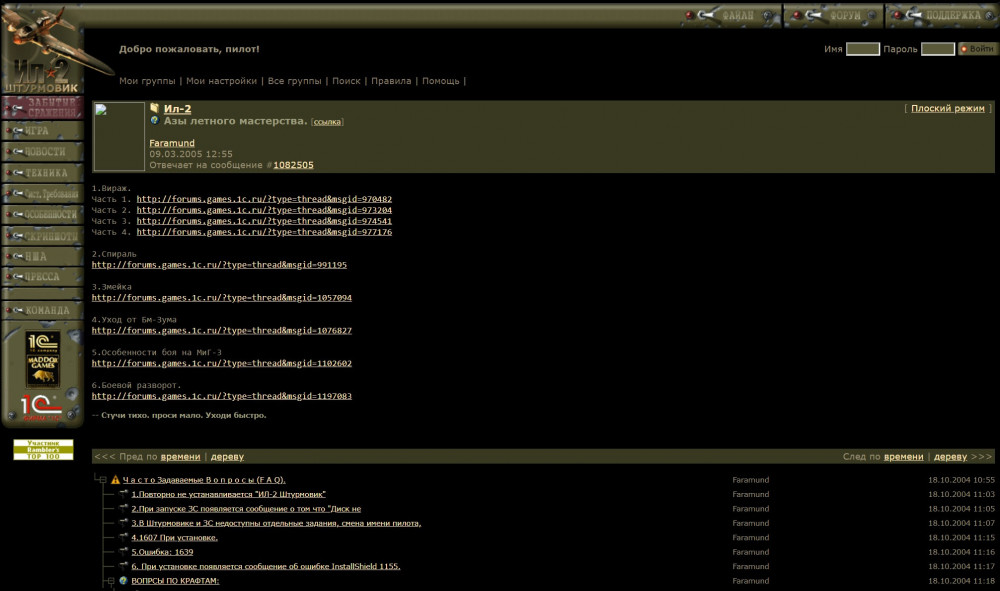Open Faramund author profile in post header
Viewport: 1000px width, 591px height.
pyautogui.click(x=172, y=143)
